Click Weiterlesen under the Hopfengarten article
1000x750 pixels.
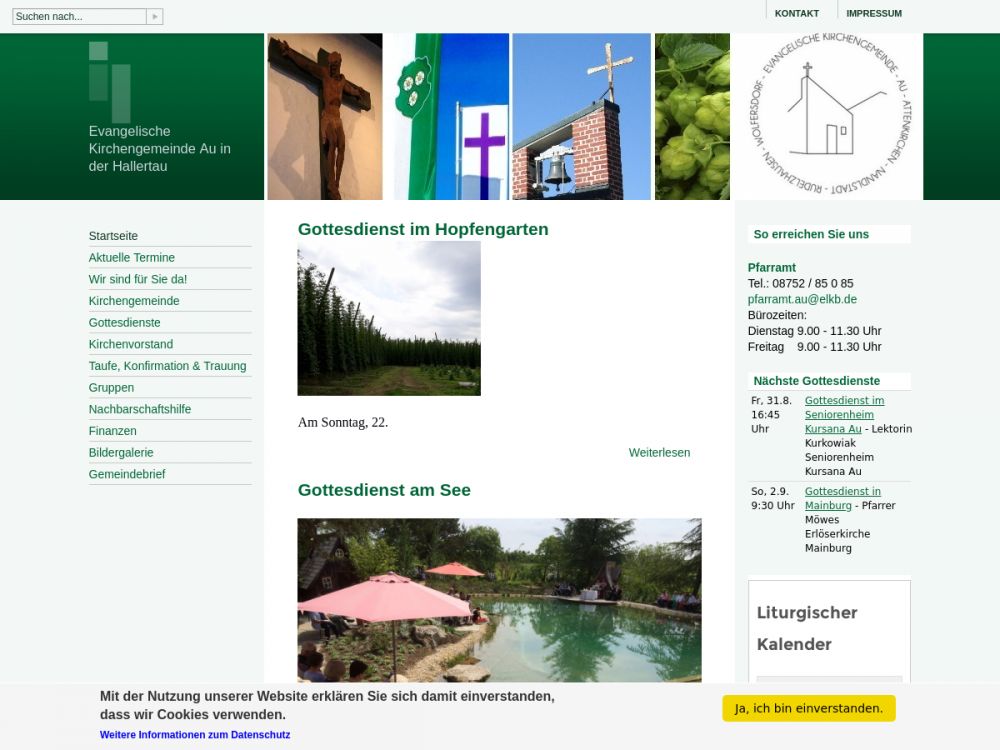(659, 453)
